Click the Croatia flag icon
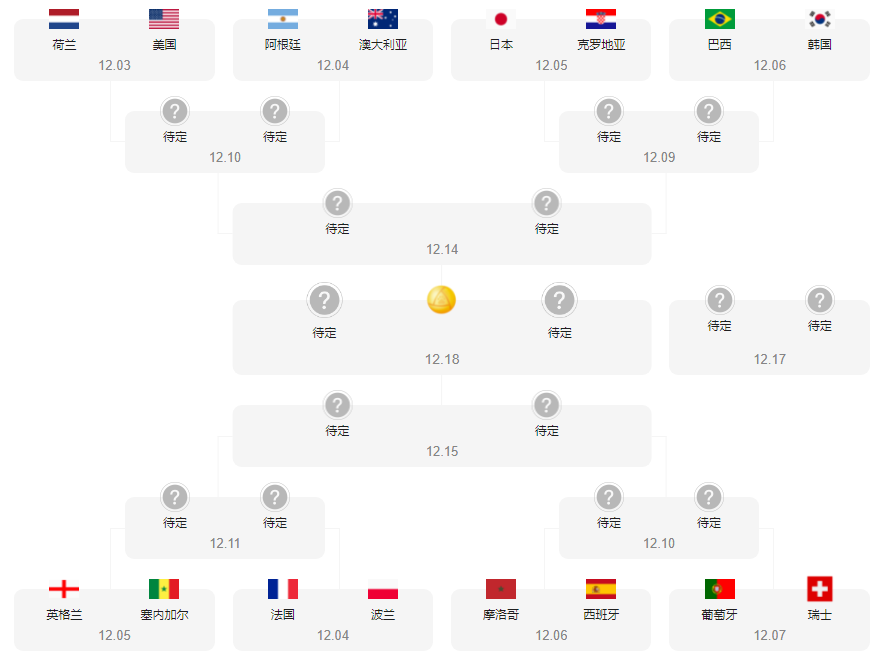Viewport: 890px width, 662px height. pyautogui.click(x=601, y=19)
